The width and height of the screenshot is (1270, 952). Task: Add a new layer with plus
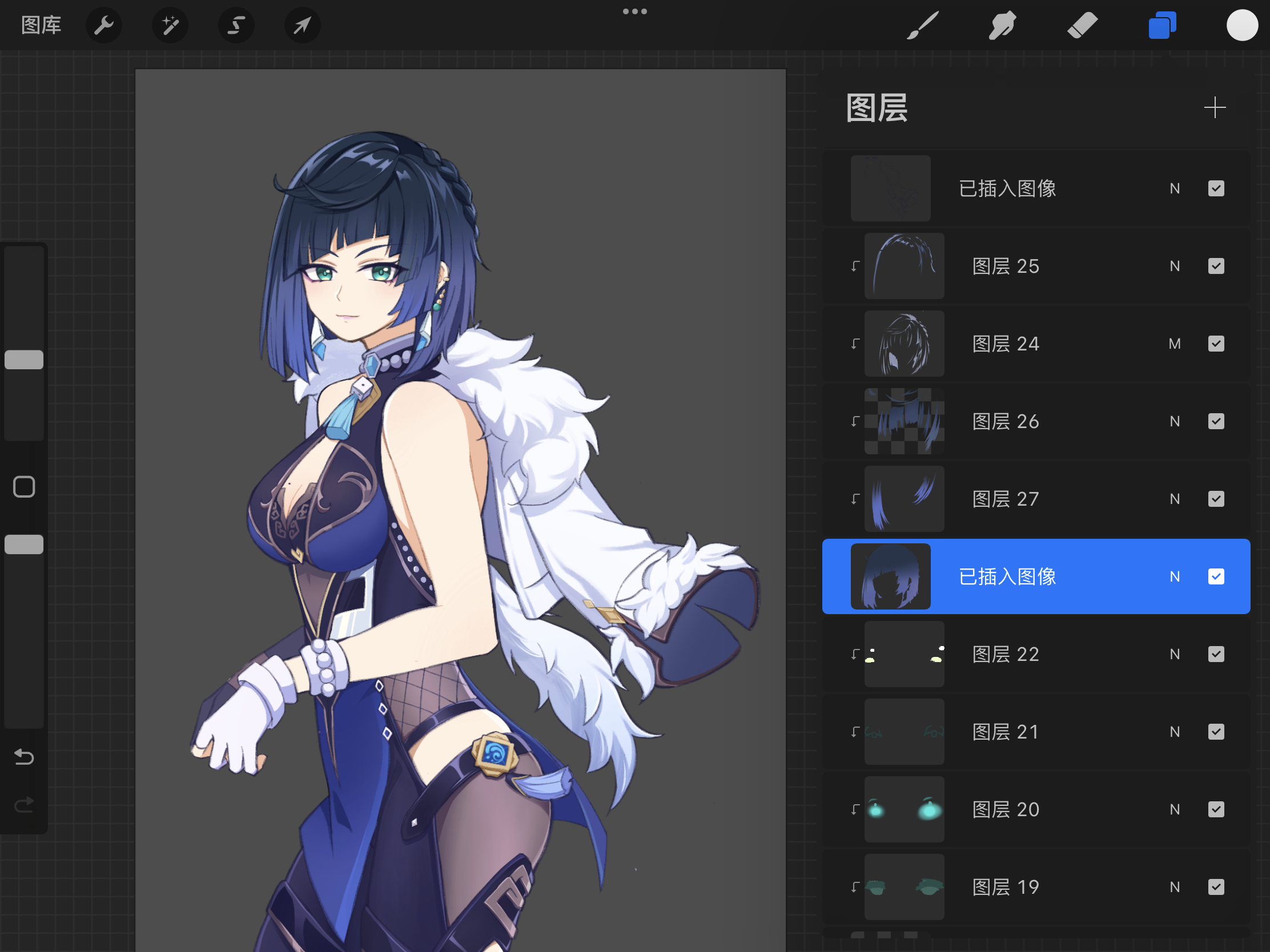1215,108
